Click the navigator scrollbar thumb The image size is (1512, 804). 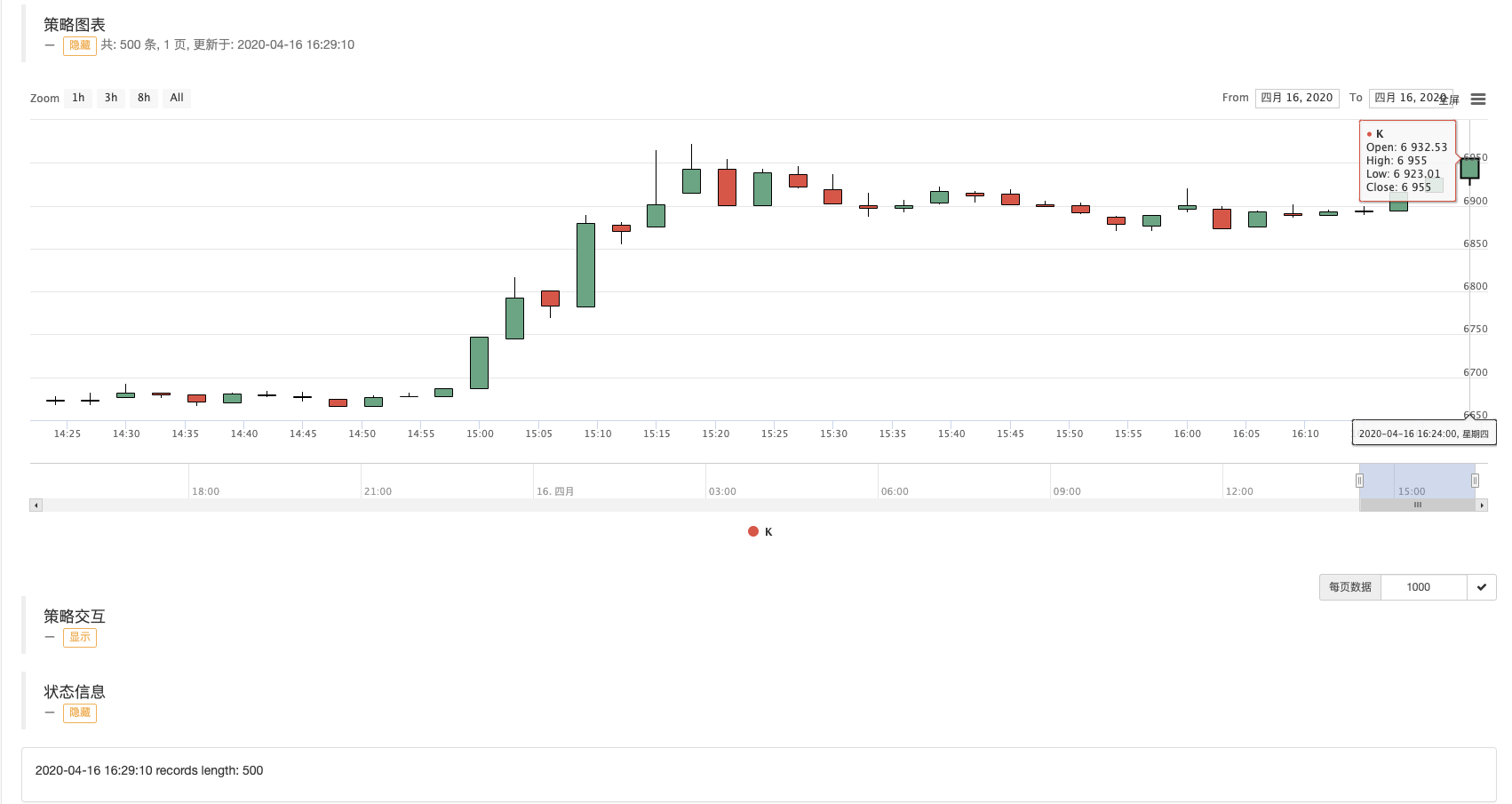pos(1418,505)
